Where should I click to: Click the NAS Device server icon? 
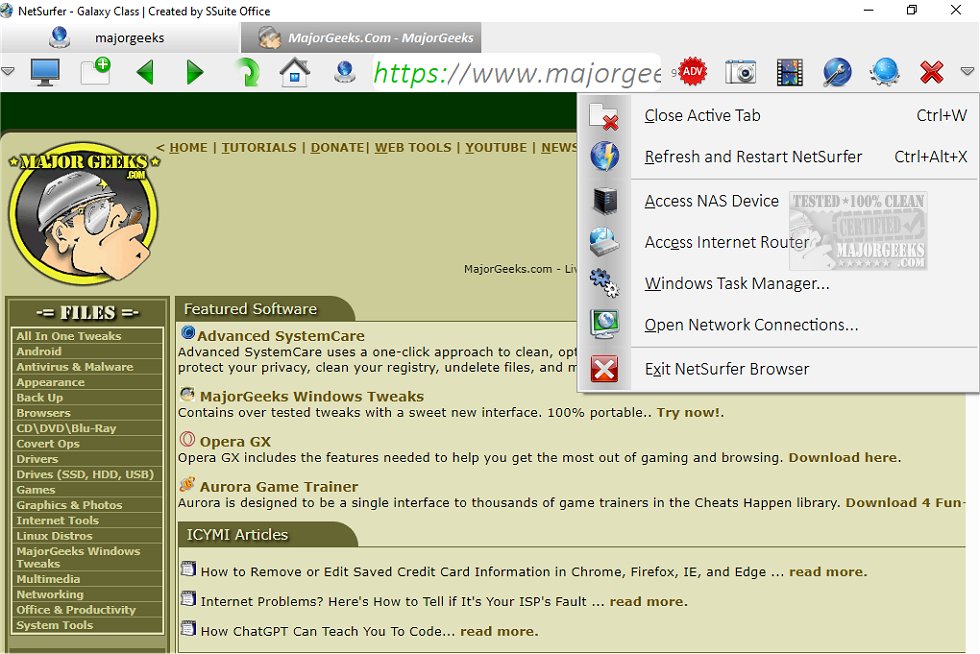click(x=604, y=201)
